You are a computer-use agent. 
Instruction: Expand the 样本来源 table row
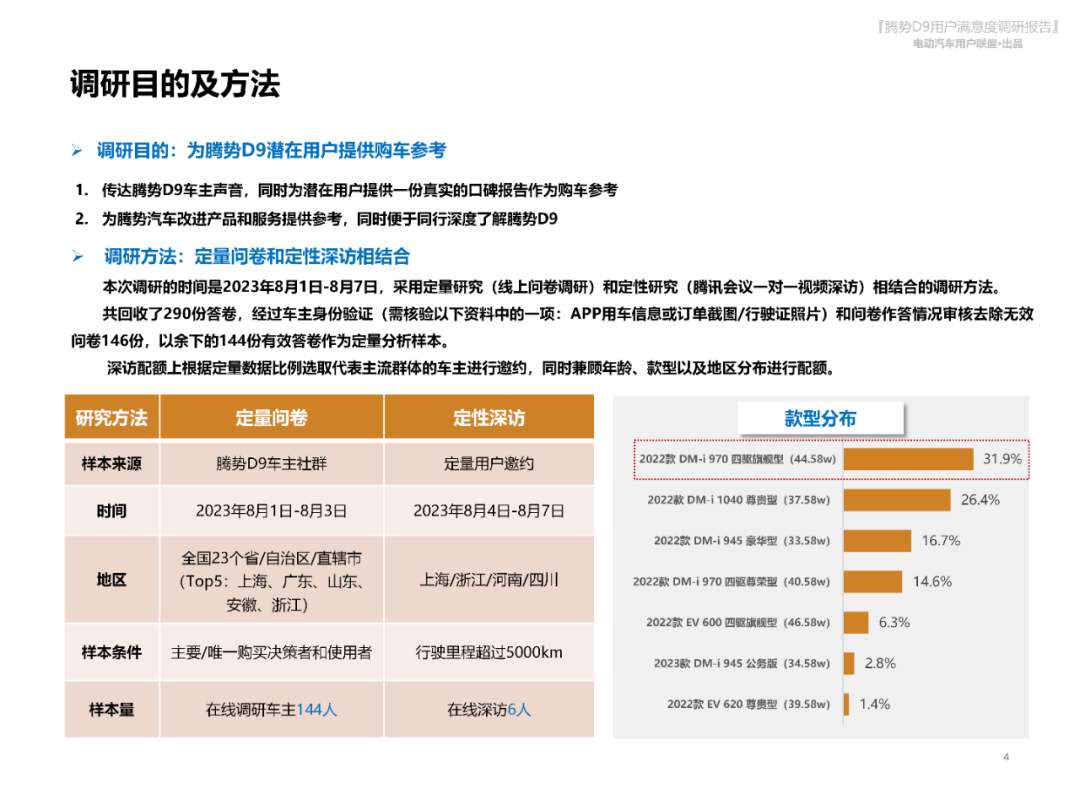pyautogui.click(x=111, y=464)
